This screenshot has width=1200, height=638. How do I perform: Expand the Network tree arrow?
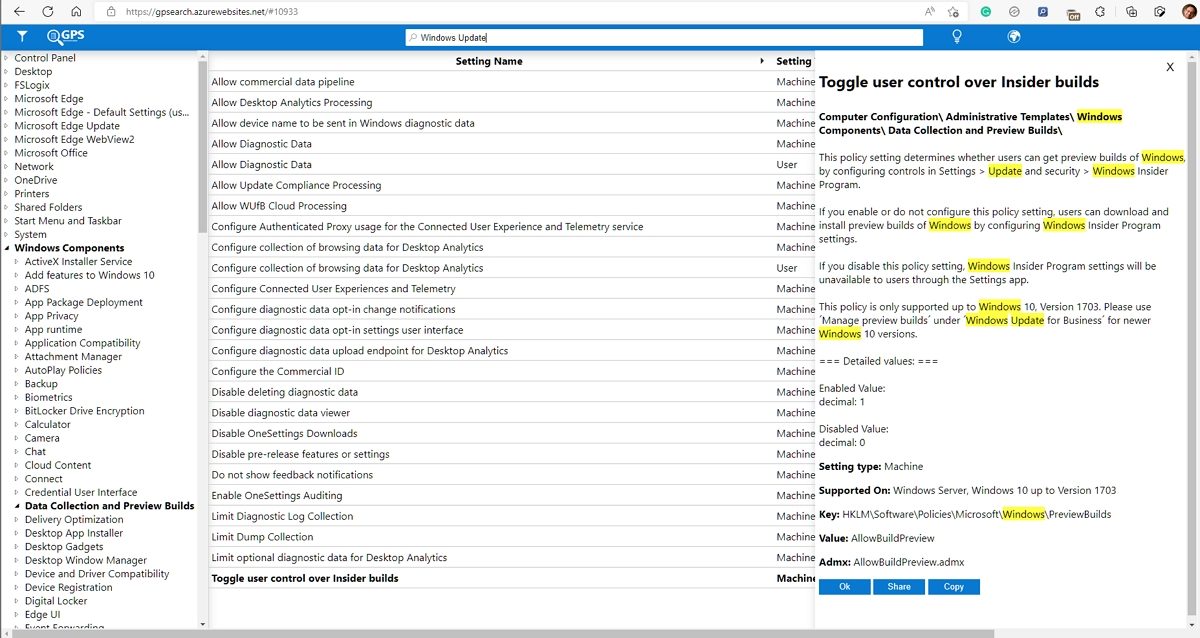[x=6, y=167]
